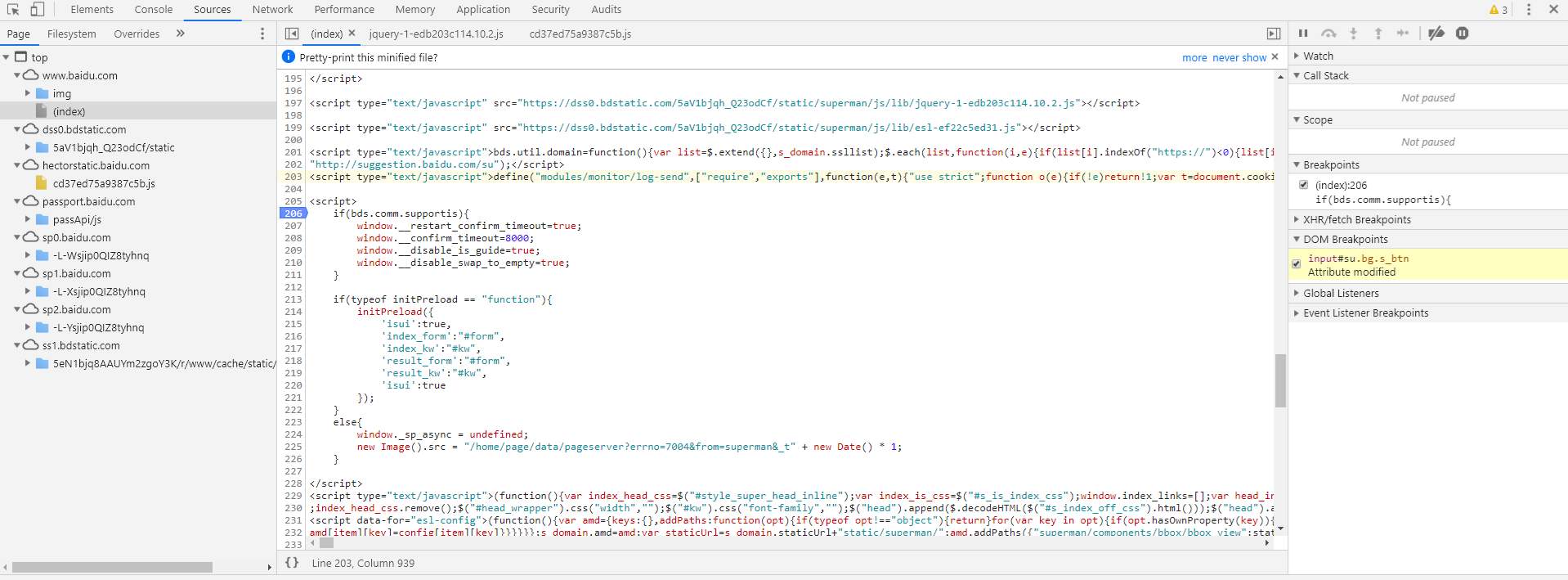Open the jquery-1-edb203c114.10.2.js file tab

point(436,34)
